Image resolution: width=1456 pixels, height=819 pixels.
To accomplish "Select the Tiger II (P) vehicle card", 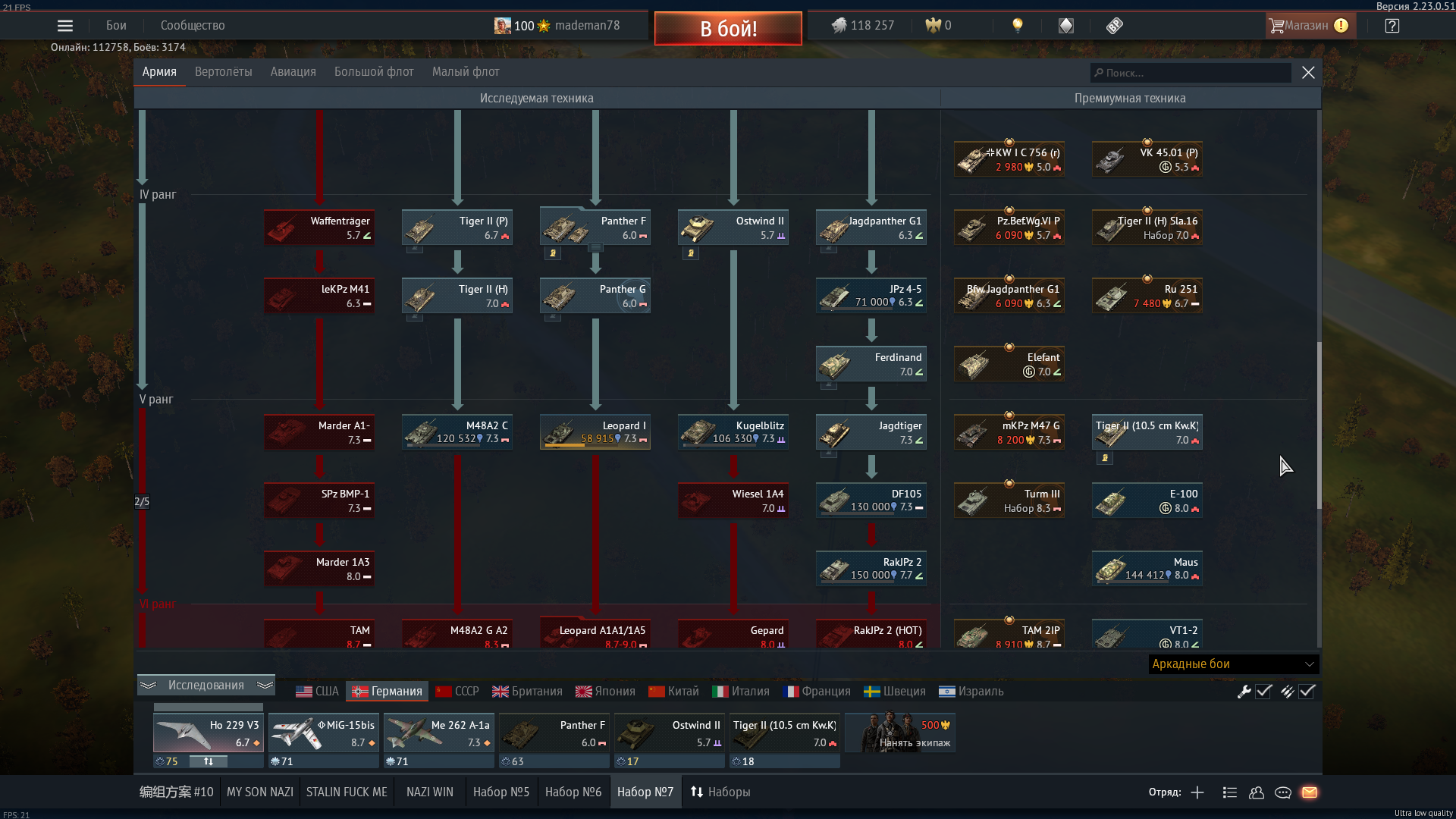I will [457, 227].
